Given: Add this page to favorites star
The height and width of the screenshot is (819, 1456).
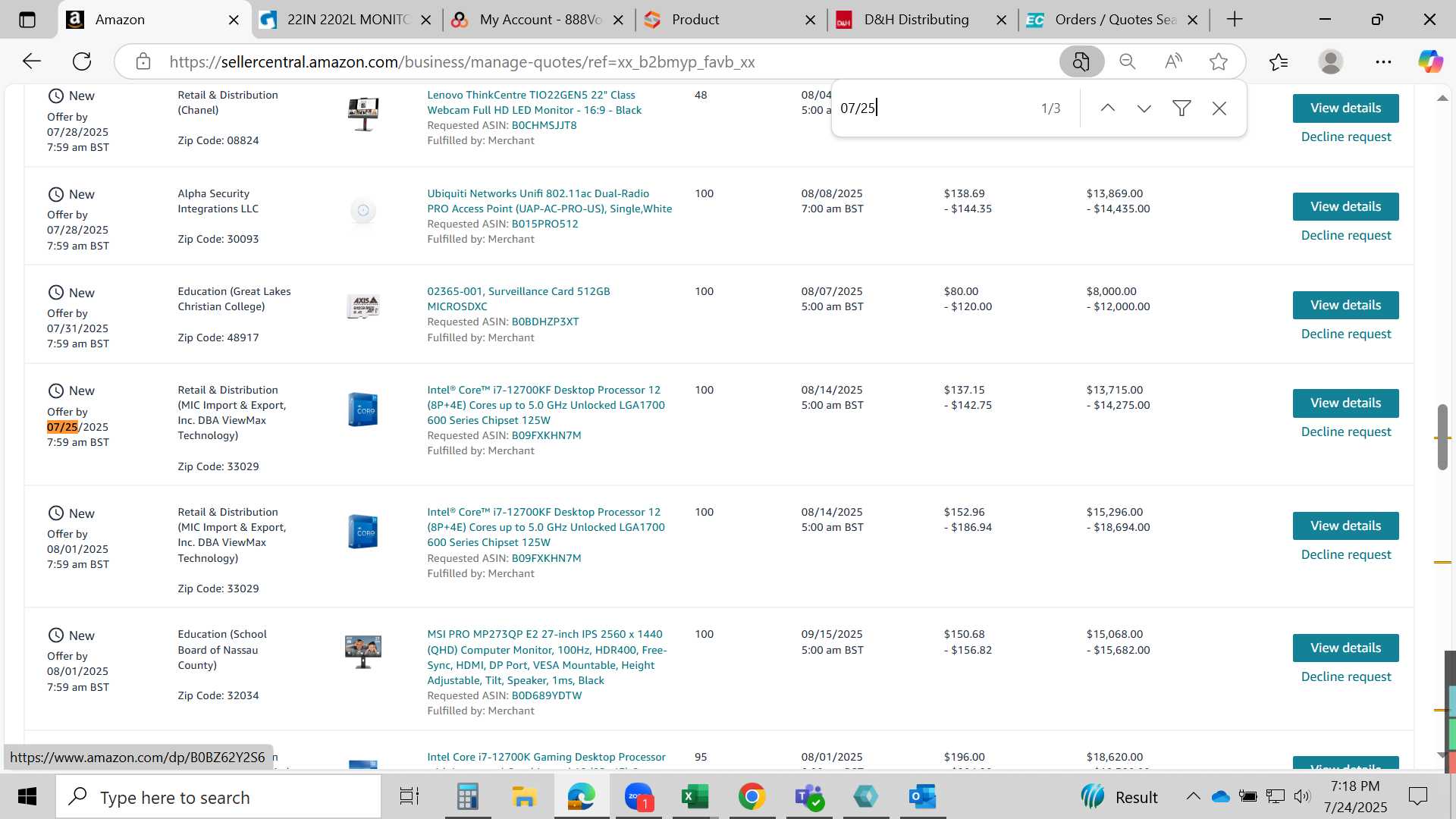Looking at the screenshot, I should (1219, 61).
